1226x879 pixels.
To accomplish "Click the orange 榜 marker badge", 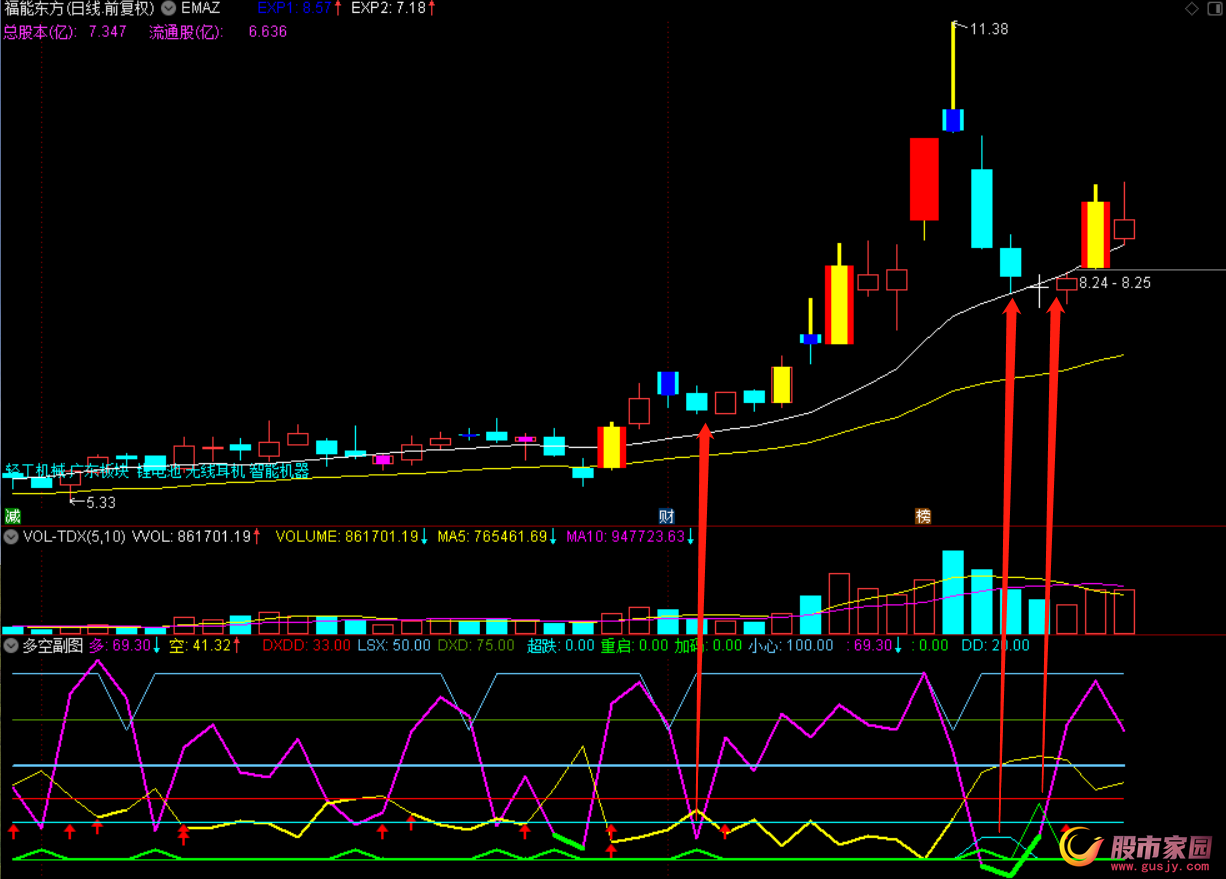I will point(923,517).
